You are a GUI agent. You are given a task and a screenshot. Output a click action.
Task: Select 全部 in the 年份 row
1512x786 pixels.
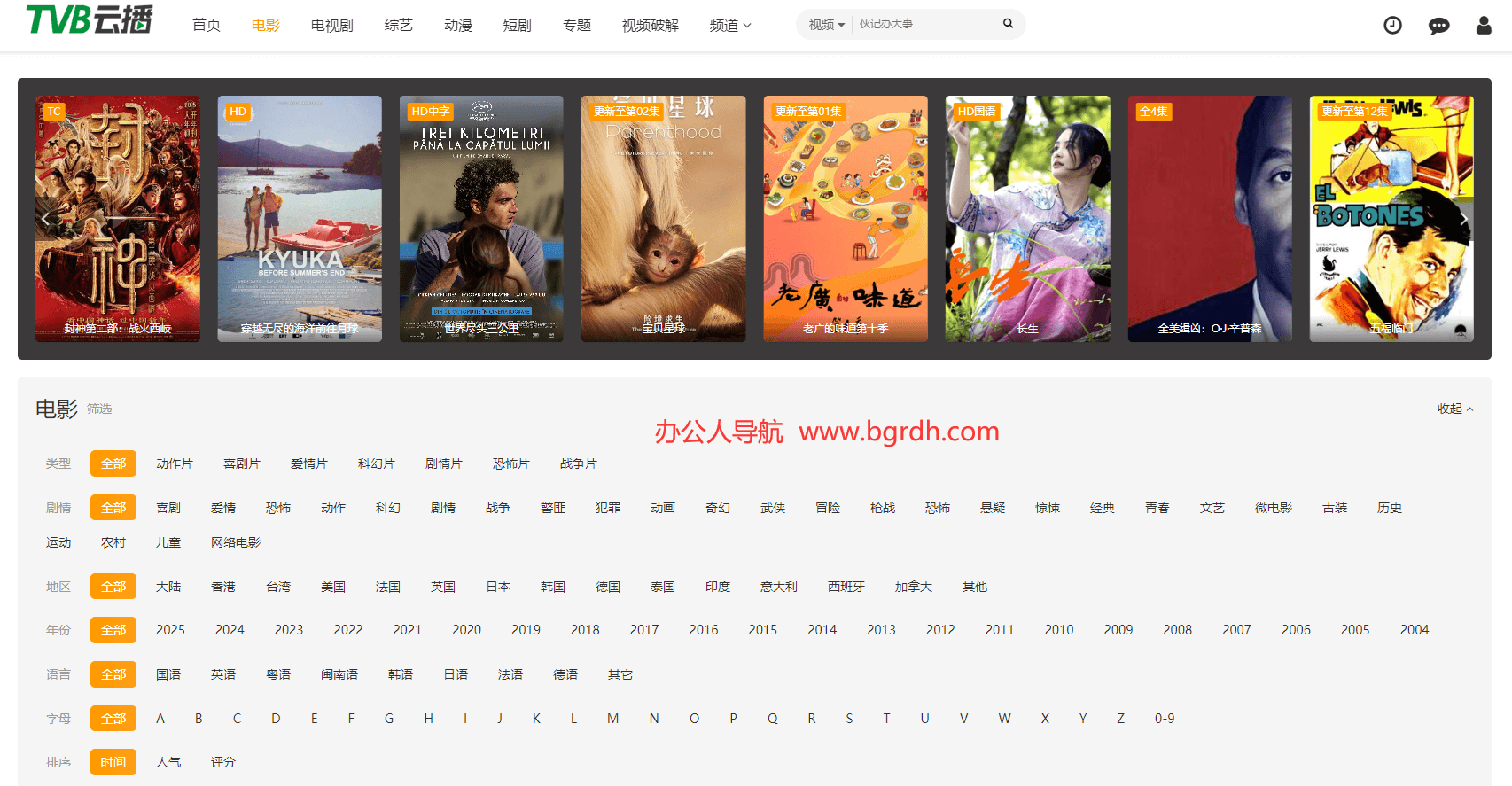pos(113,630)
